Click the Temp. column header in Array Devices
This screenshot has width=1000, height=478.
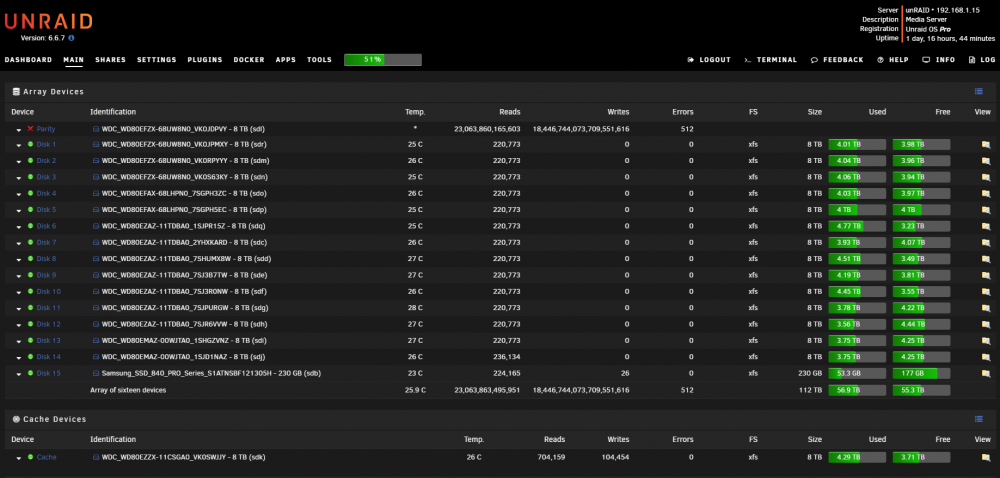[x=415, y=112]
